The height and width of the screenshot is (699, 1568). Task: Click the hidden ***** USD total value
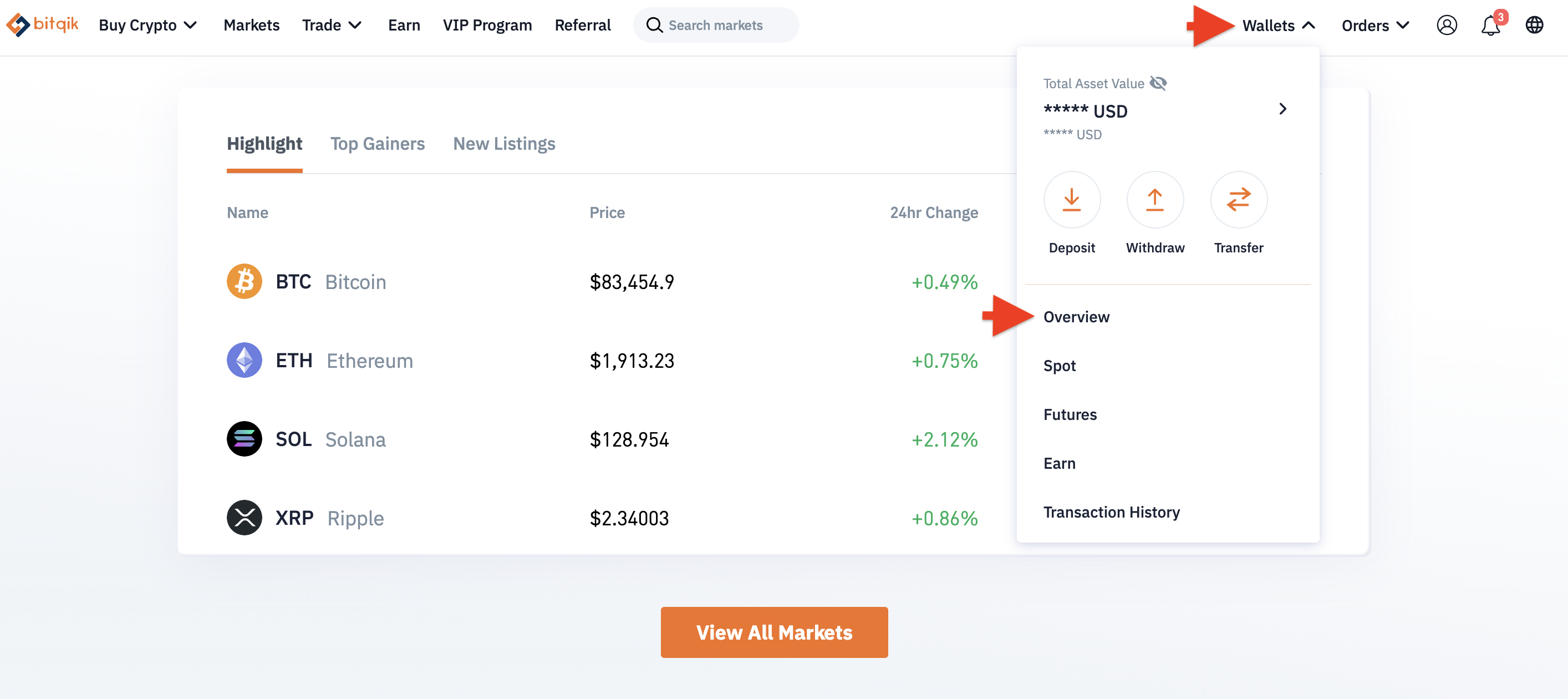click(x=1085, y=111)
